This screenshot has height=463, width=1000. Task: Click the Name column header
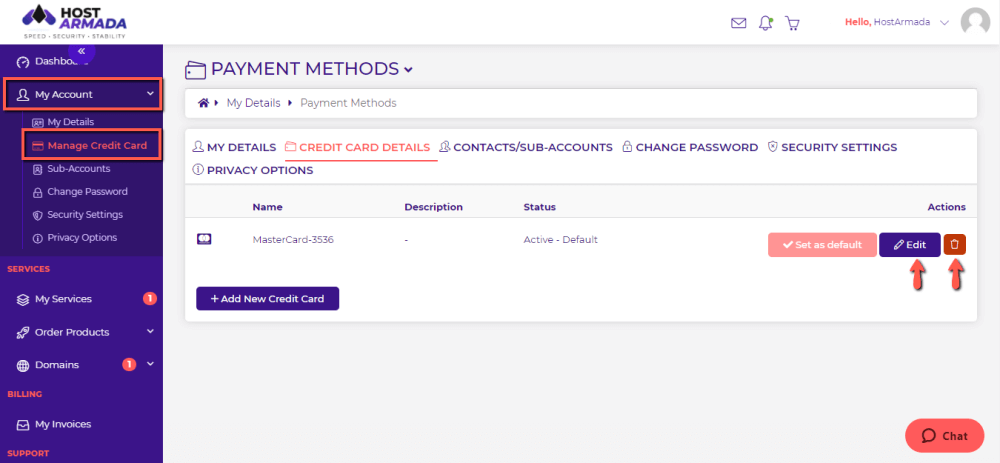(x=267, y=207)
